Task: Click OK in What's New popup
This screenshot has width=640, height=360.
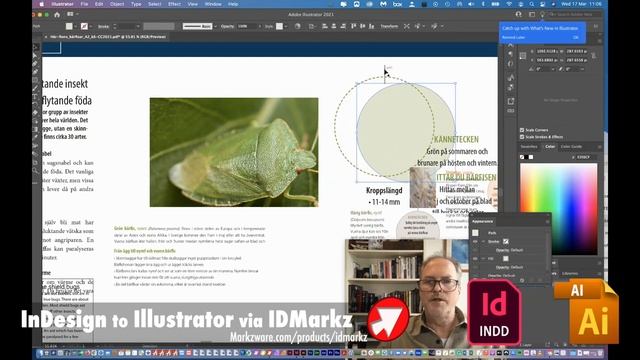Action: point(576,37)
